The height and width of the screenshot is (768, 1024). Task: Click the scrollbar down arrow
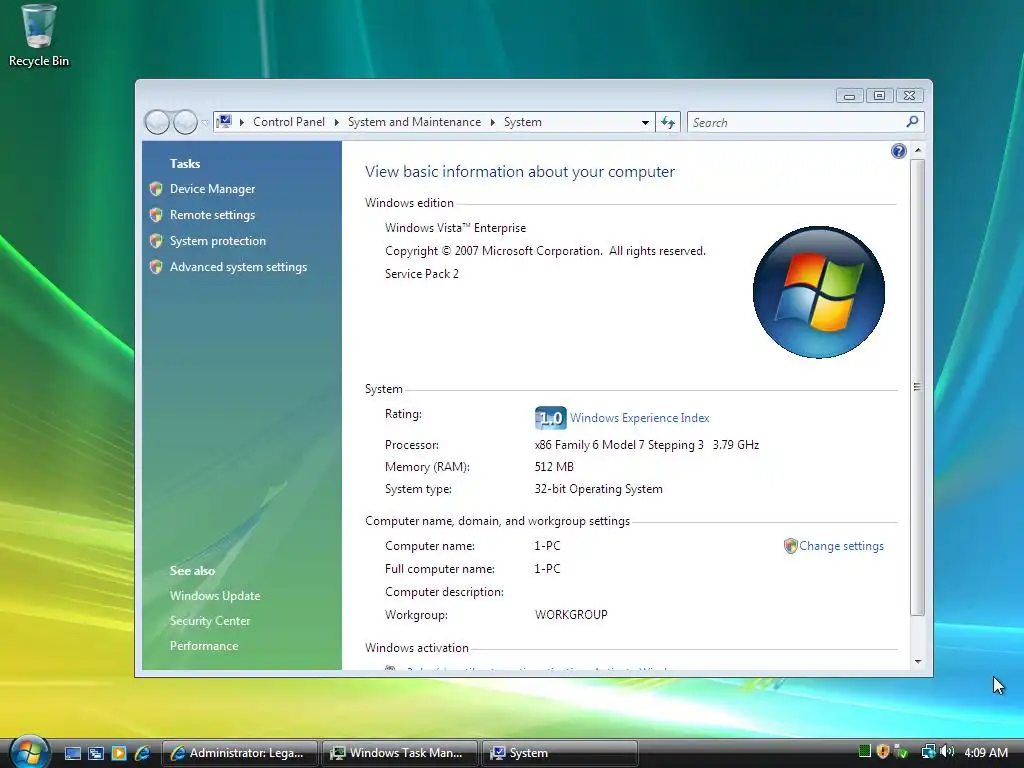pos(918,662)
